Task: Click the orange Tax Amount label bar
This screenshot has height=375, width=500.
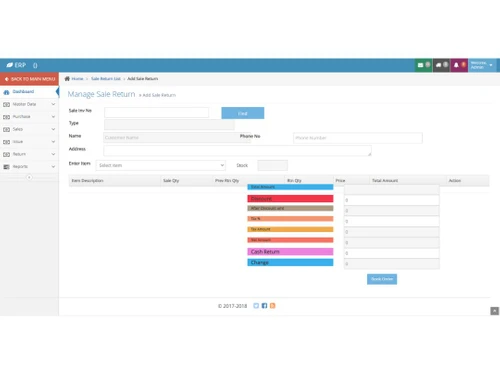Action: tap(290, 229)
